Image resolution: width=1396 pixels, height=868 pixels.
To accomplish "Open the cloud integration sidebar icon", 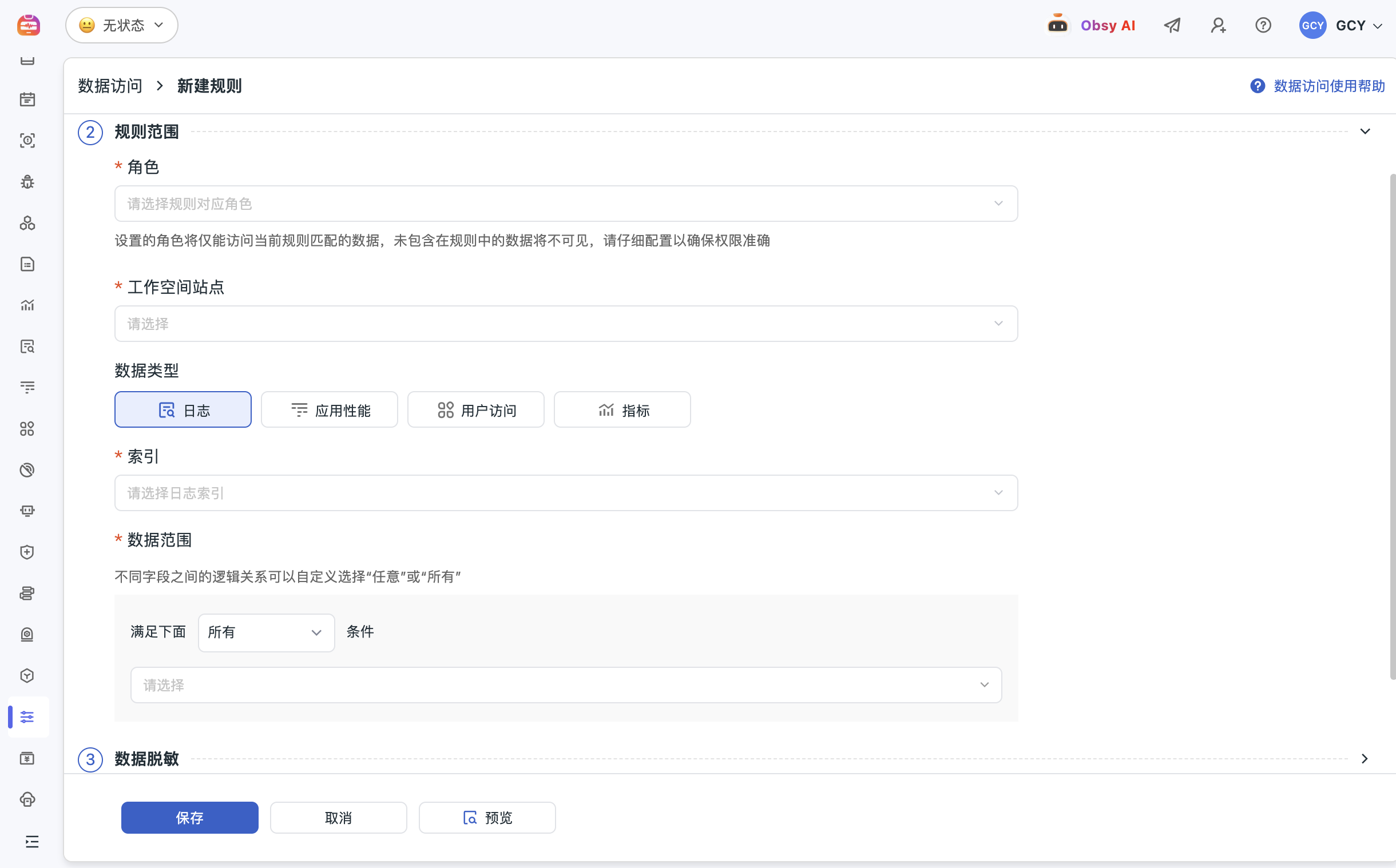I will coord(27,800).
